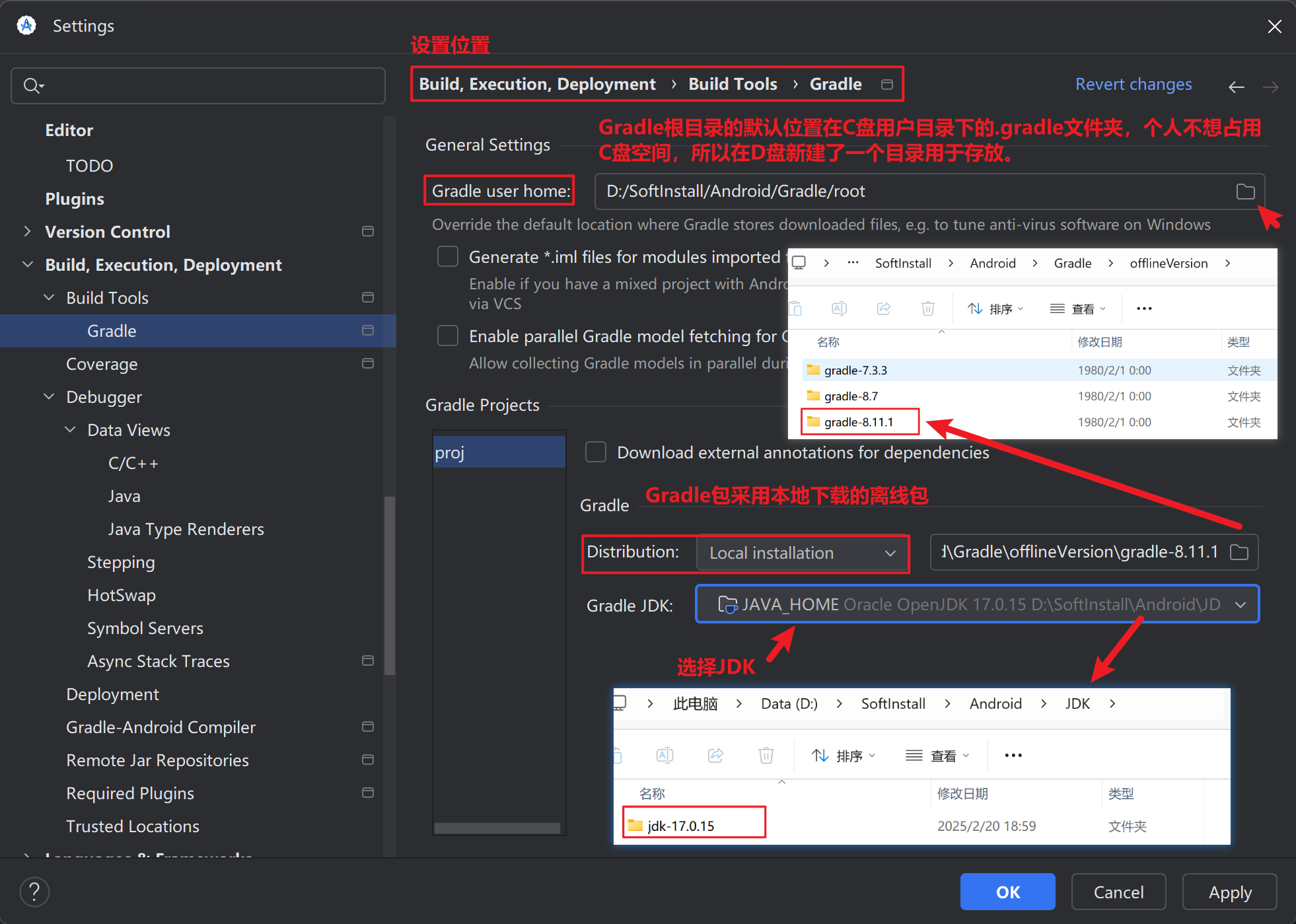The height and width of the screenshot is (924, 1296).
Task: Click the breadcrumb project-level settings icon after Gradle
Action: click(887, 85)
